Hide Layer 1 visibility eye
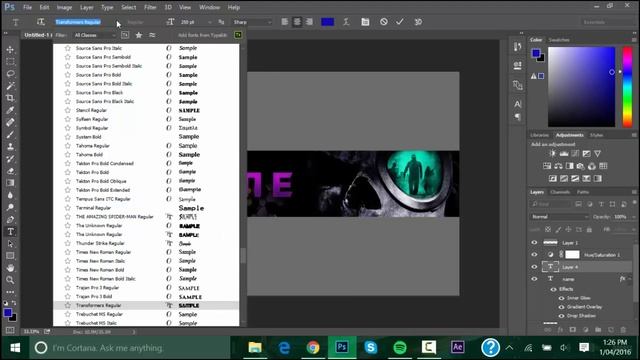640x360 pixels. [534, 242]
